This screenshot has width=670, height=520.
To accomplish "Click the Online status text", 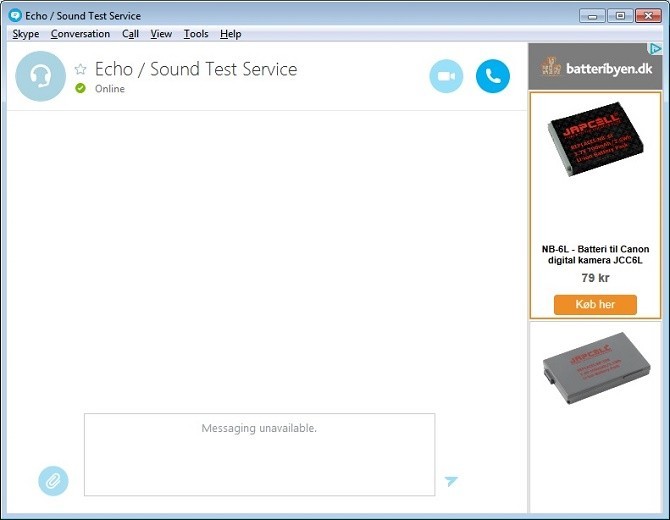I will coord(110,89).
